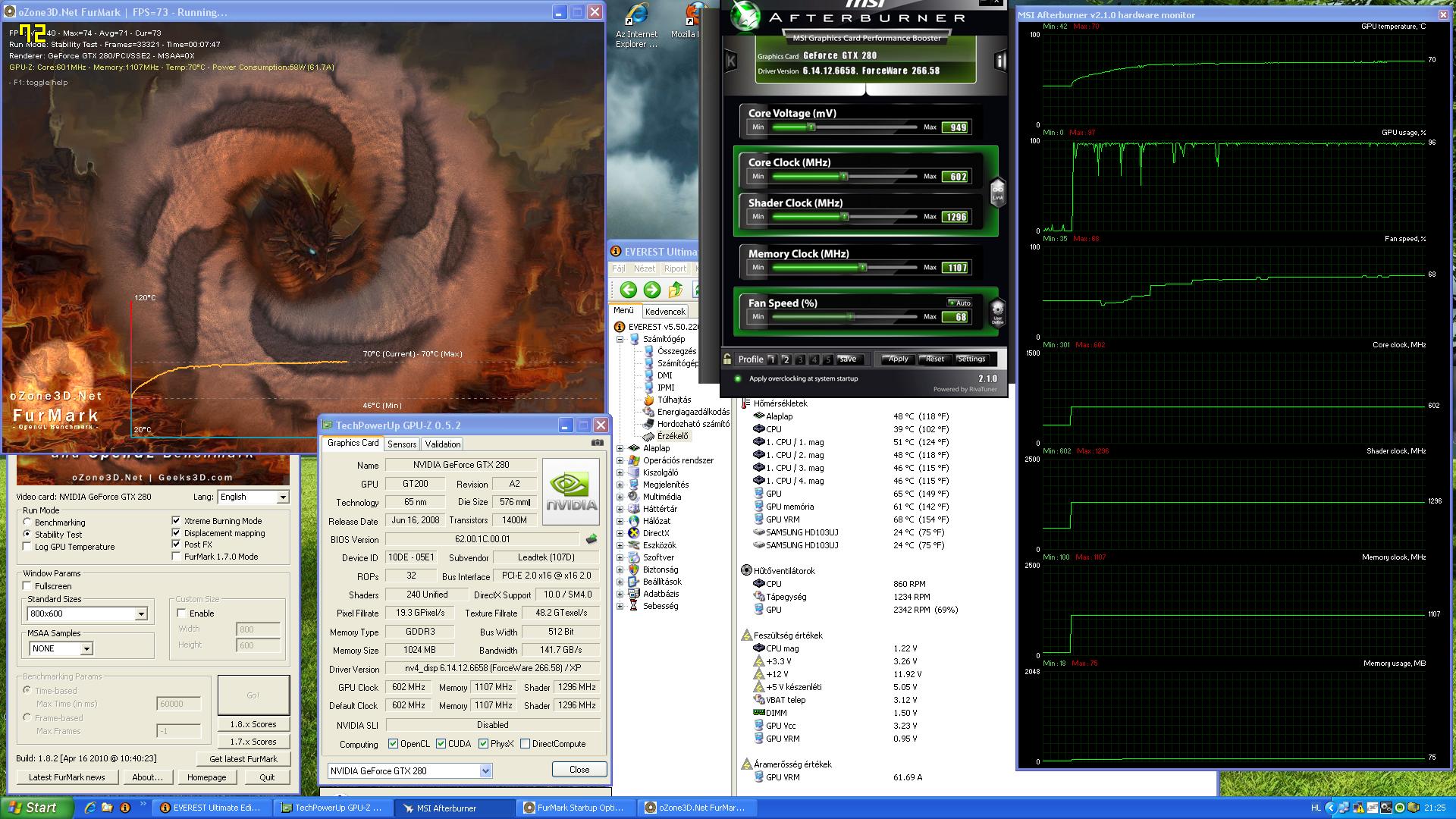Image resolution: width=1456 pixels, height=819 pixels.
Task: Toggle Post FX checkbox
Action: (176, 544)
